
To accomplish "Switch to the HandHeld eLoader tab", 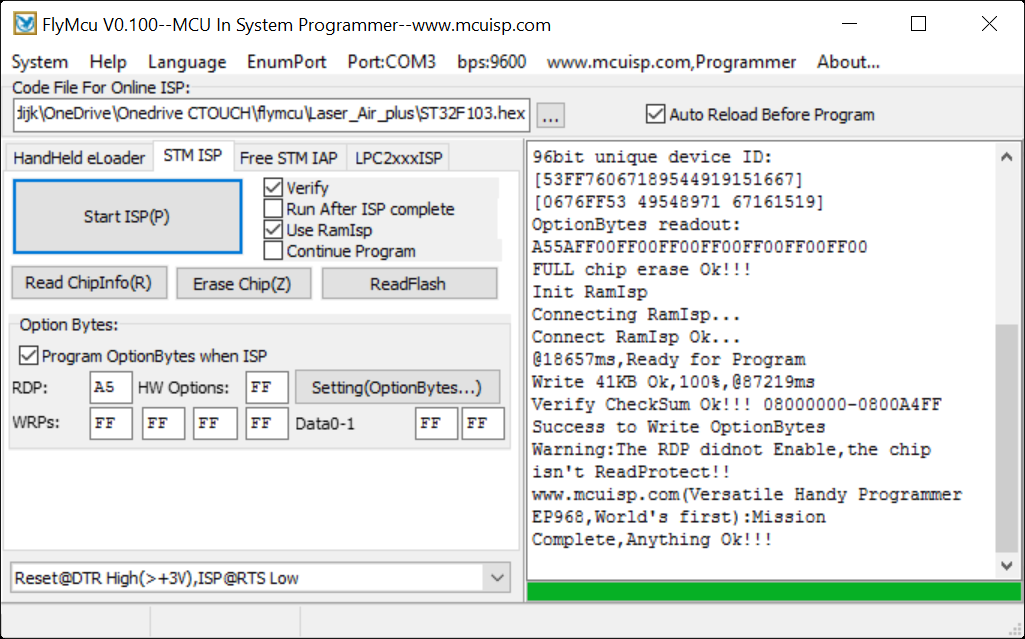I will pos(79,158).
